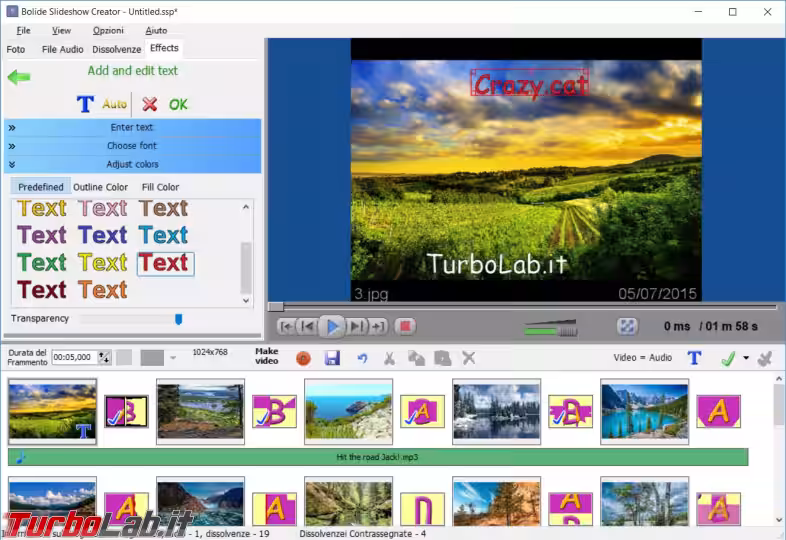Select the sunset field first slide thumbnail

(x=52, y=412)
